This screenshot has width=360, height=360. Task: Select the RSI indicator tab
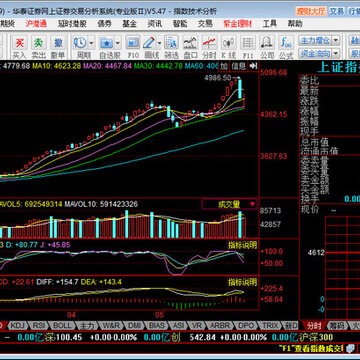tap(39, 325)
